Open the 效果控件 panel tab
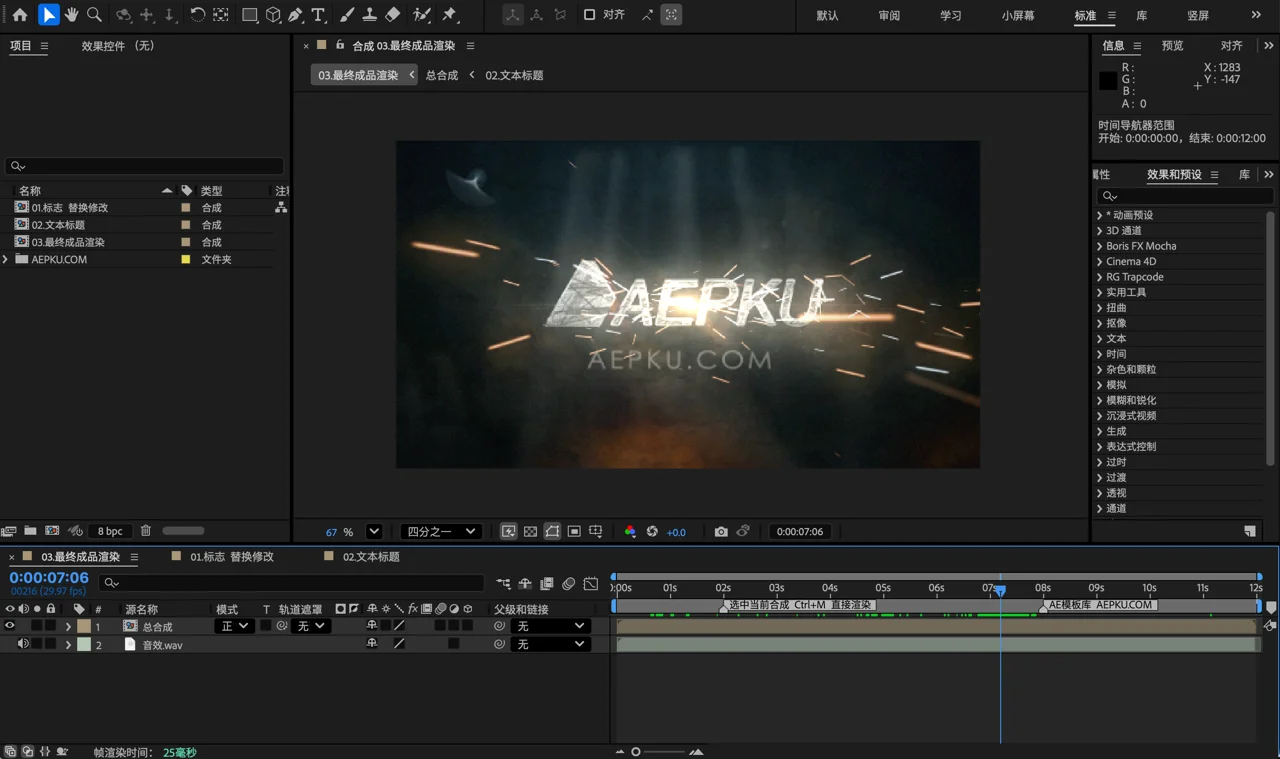The height and width of the screenshot is (759, 1280). pyautogui.click(x=118, y=46)
